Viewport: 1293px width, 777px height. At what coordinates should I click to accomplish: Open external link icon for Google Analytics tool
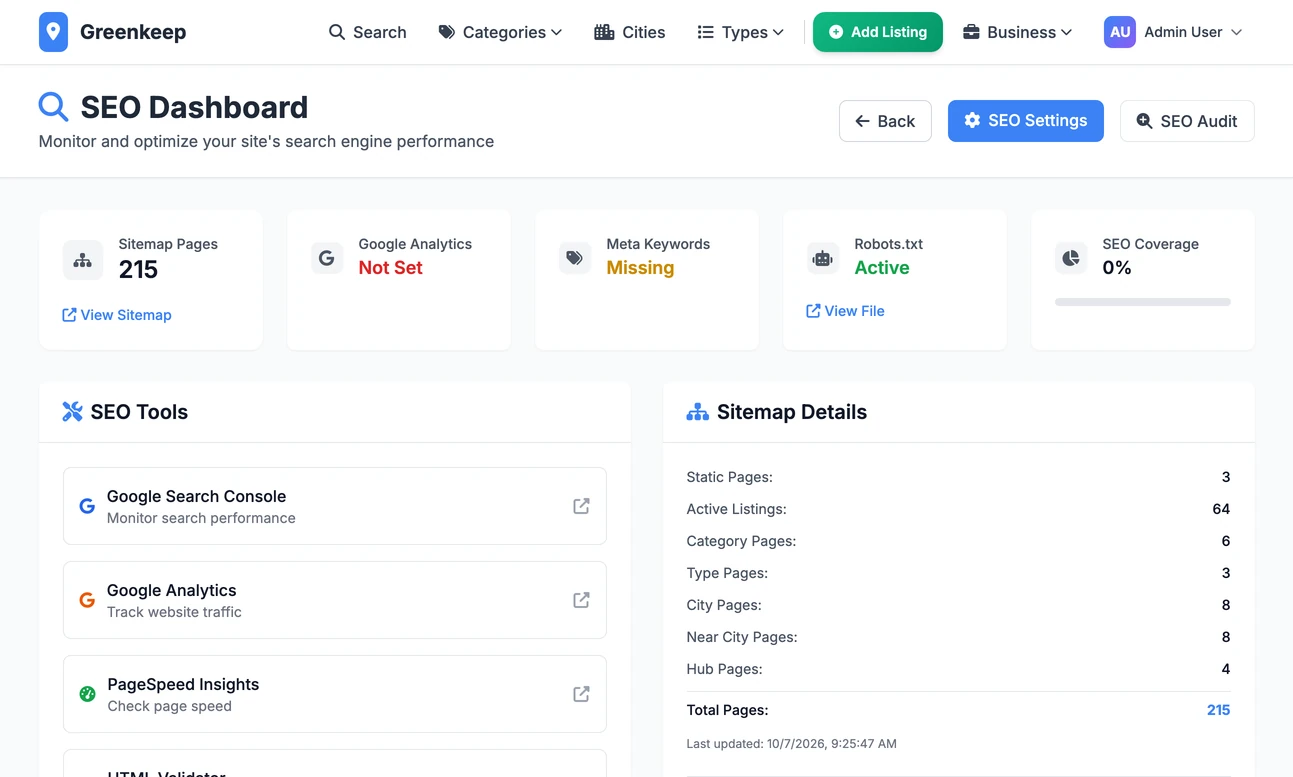(581, 600)
